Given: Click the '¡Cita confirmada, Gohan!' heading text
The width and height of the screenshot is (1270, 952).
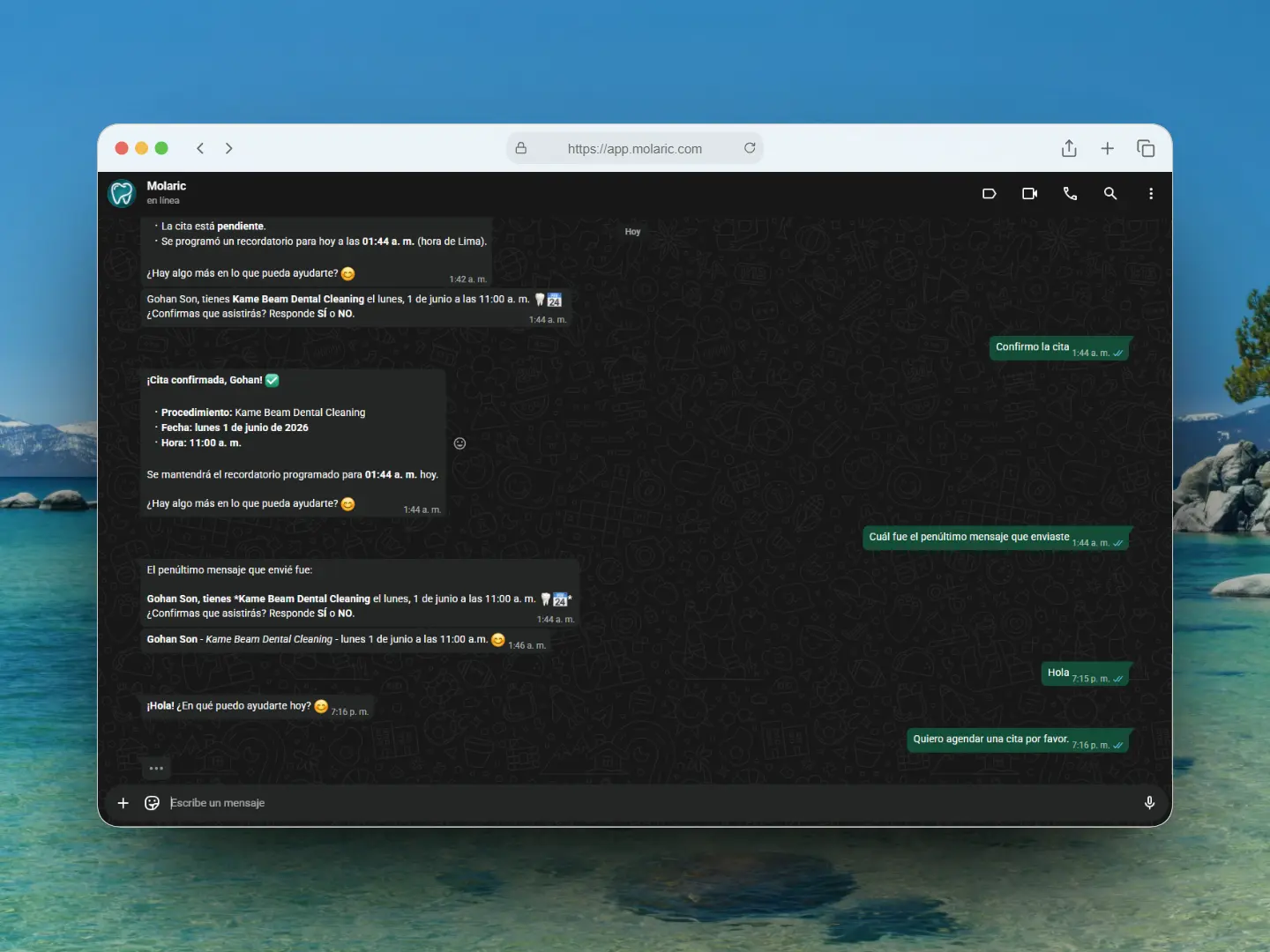Looking at the screenshot, I should [205, 380].
